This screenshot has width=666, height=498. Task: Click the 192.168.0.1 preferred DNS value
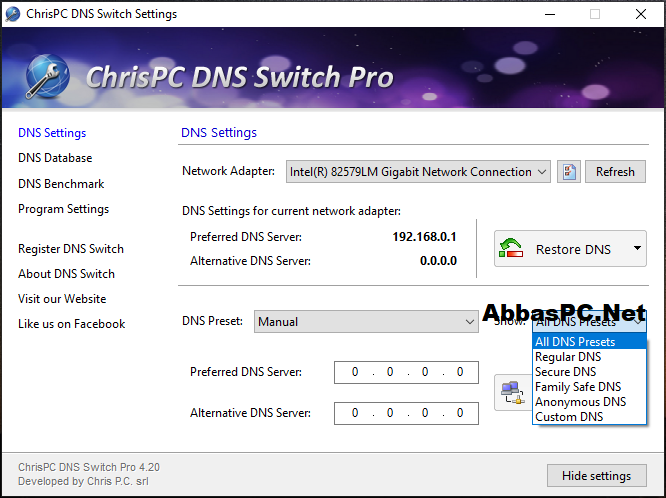coord(424,237)
